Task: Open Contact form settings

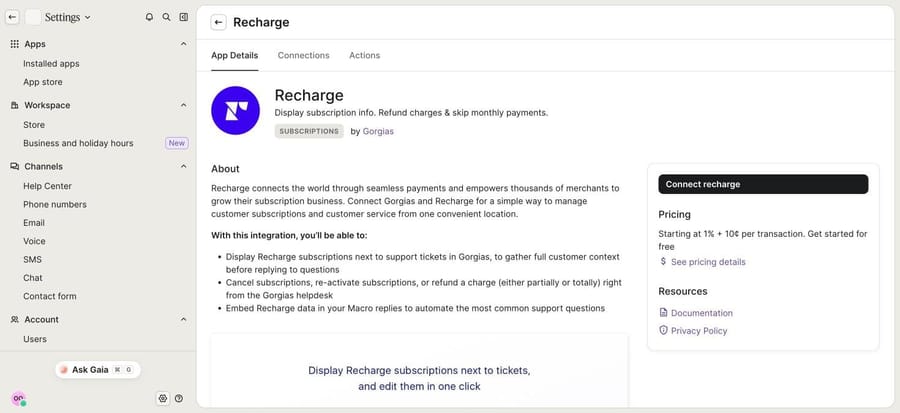Action: [50, 296]
